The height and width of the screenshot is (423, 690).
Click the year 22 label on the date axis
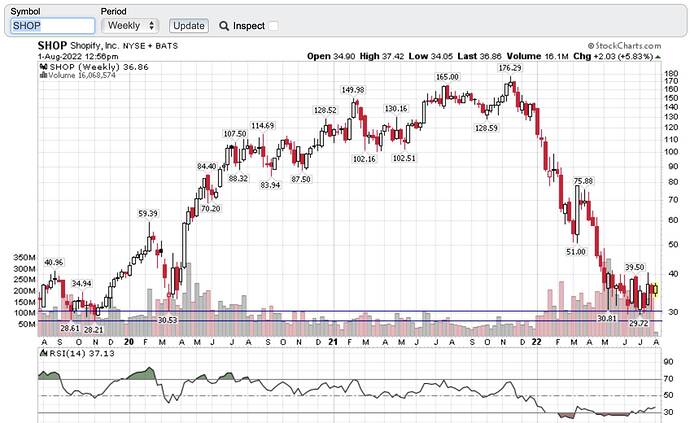536,342
